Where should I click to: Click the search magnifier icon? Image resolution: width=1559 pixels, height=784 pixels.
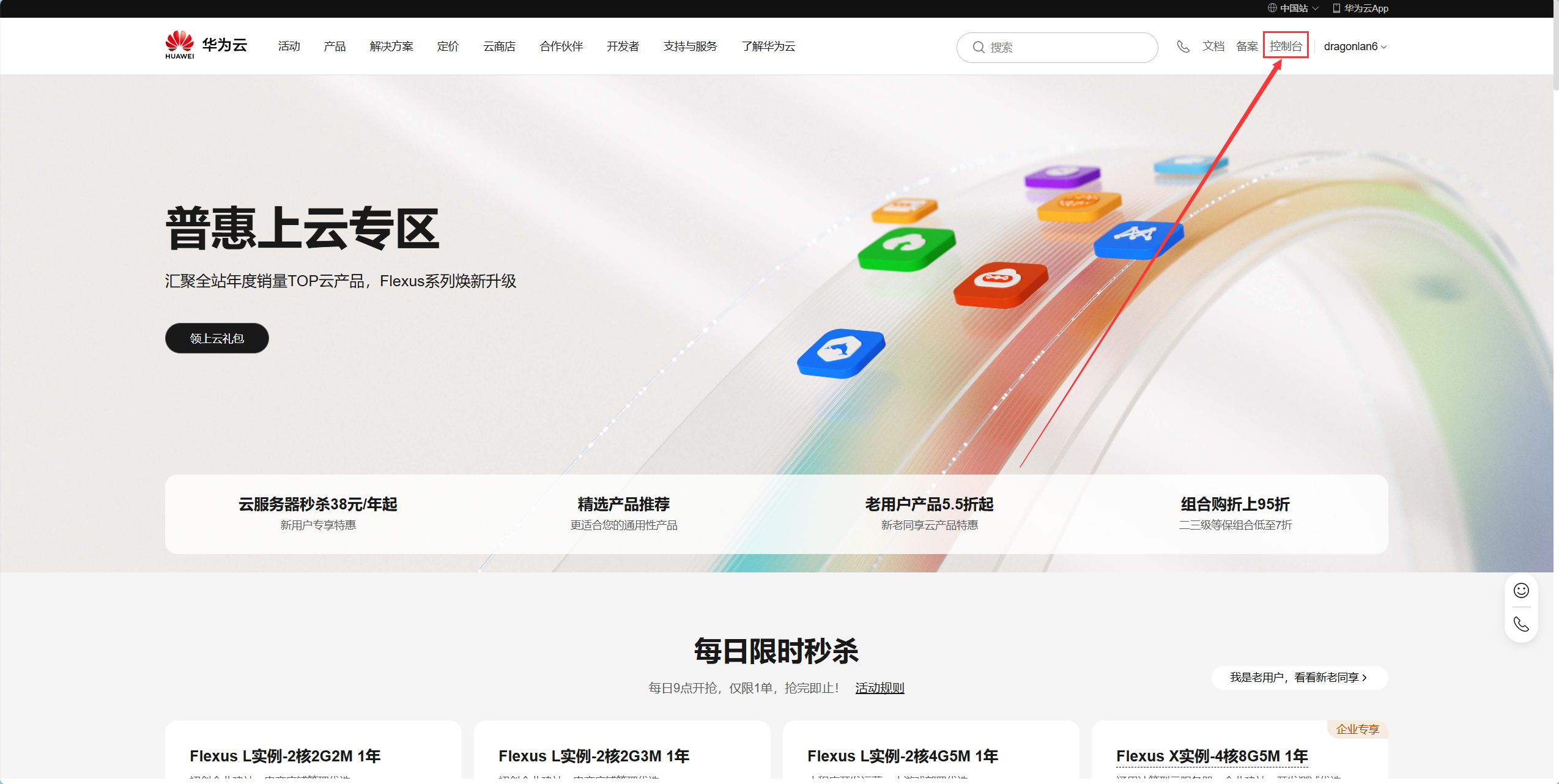click(978, 47)
